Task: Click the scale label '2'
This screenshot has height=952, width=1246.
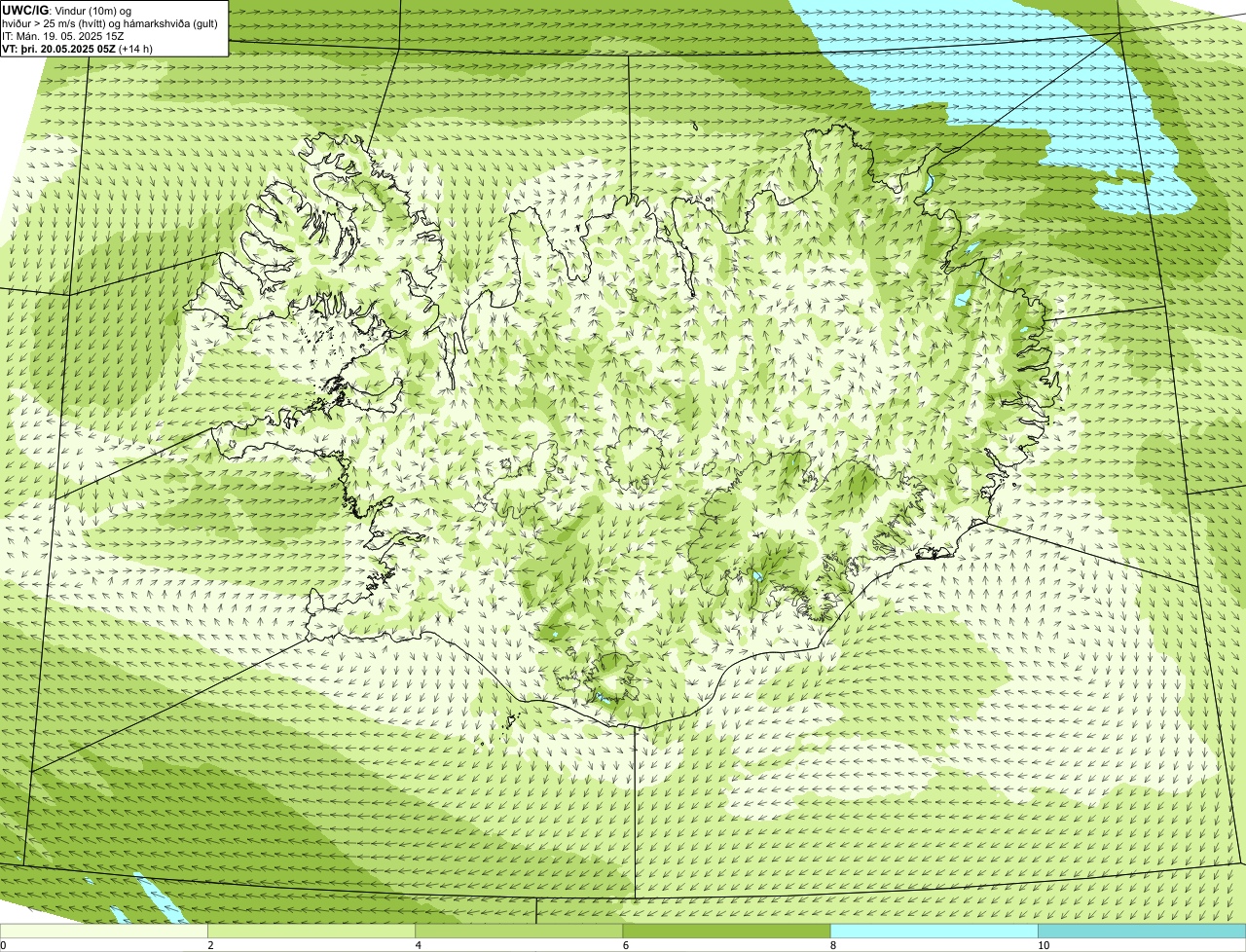Action: click(x=210, y=945)
